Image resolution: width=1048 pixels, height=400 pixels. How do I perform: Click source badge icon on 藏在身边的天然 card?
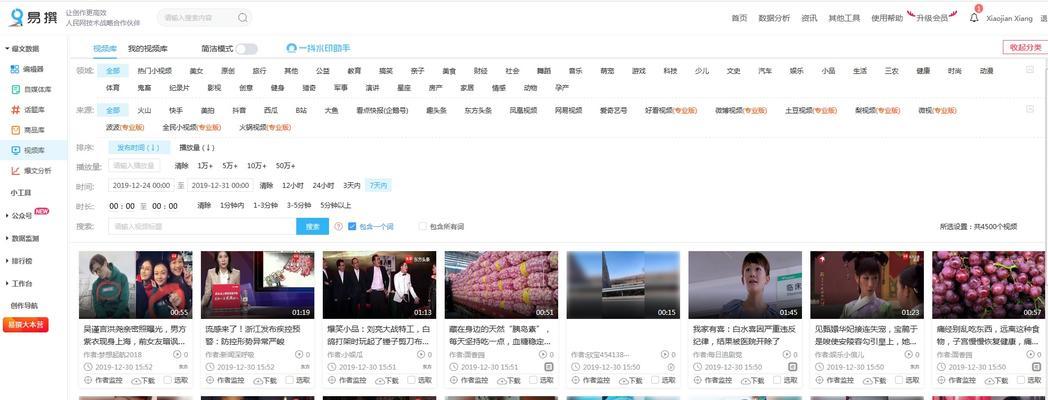click(x=549, y=367)
